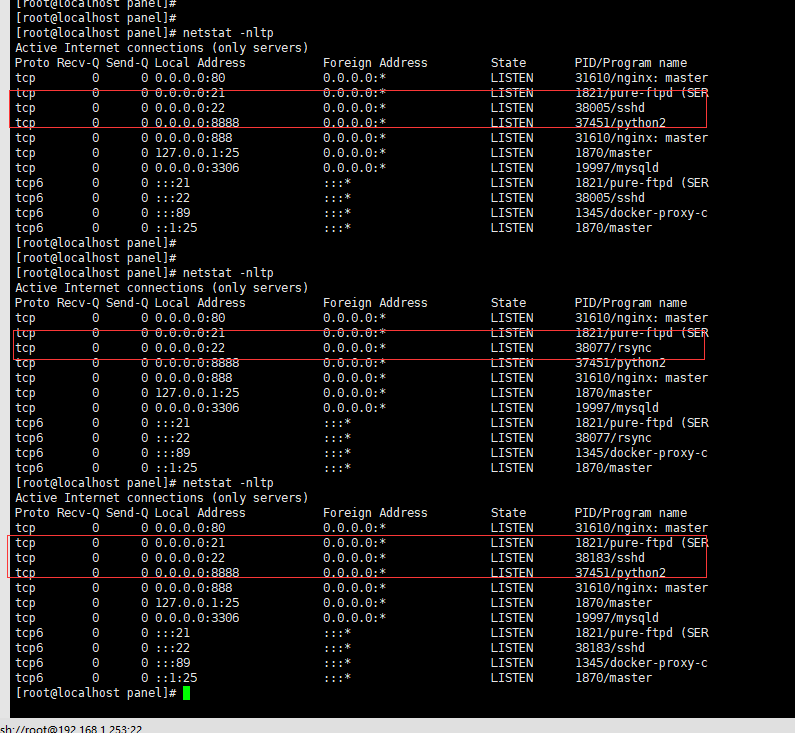Click the final netstat -nltp command text
The image size is (795, 733).
point(228,483)
